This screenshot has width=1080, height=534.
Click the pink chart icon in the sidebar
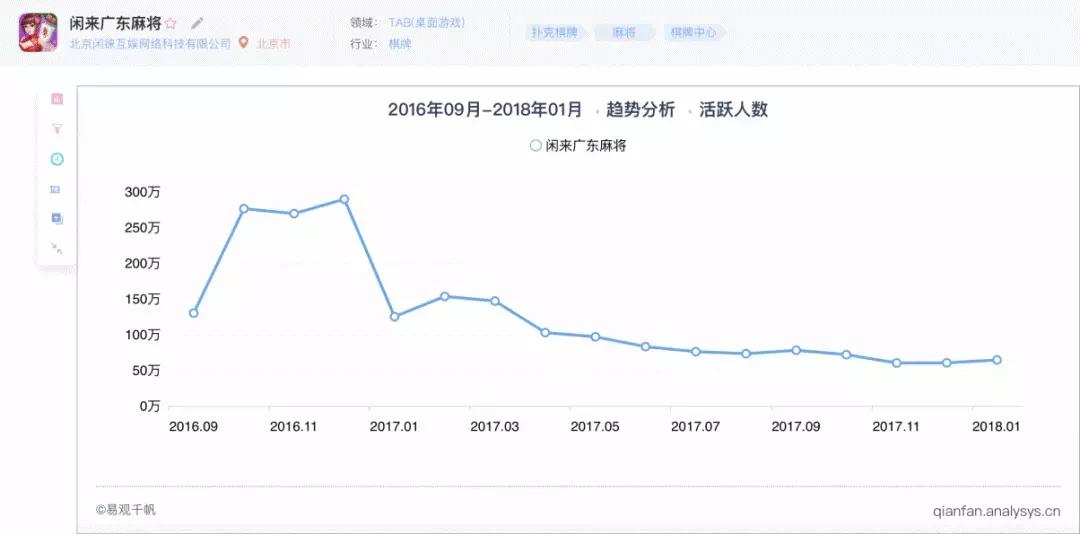[57, 99]
